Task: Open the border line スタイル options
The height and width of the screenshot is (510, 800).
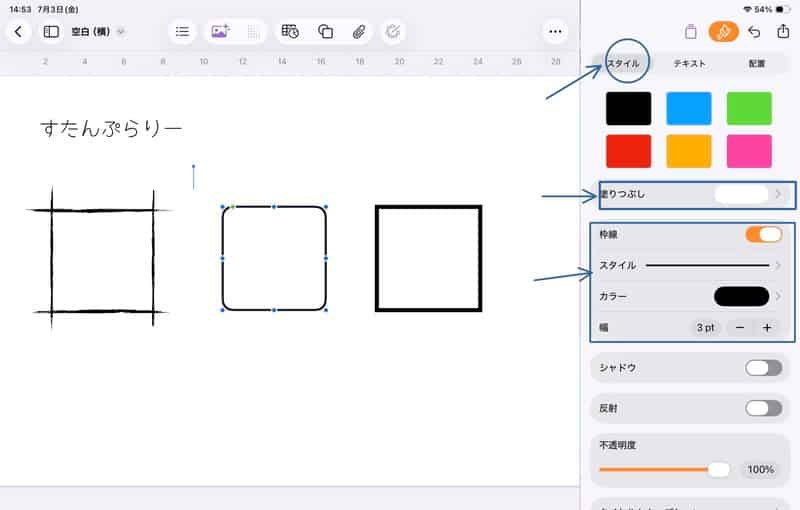Action: [x=690, y=265]
